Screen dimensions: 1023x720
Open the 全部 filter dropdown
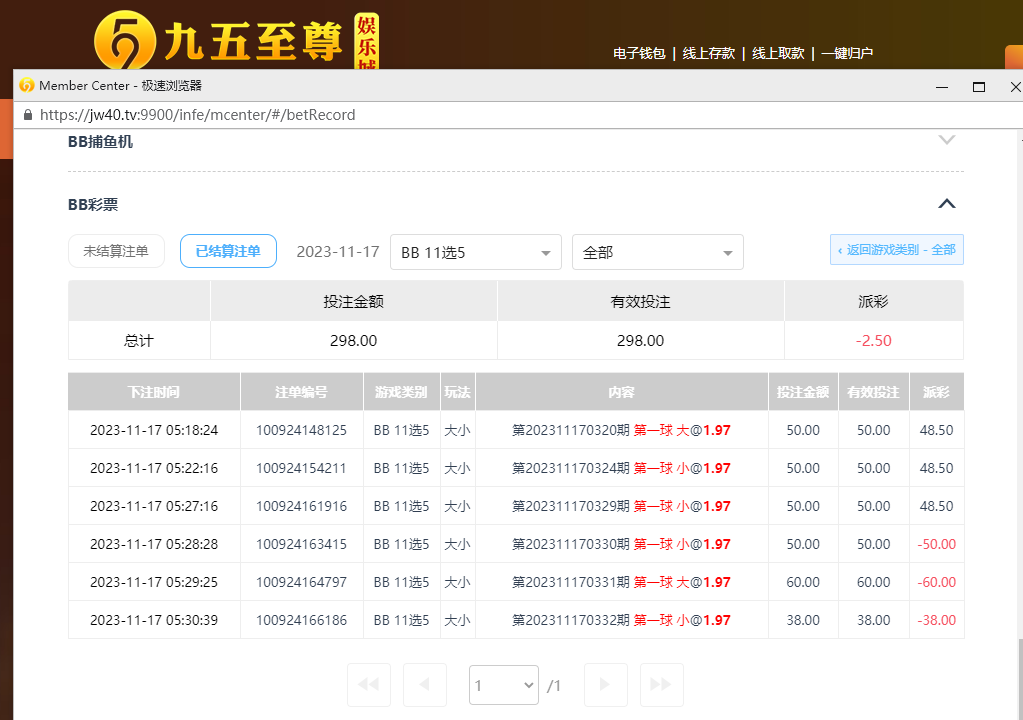[657, 253]
